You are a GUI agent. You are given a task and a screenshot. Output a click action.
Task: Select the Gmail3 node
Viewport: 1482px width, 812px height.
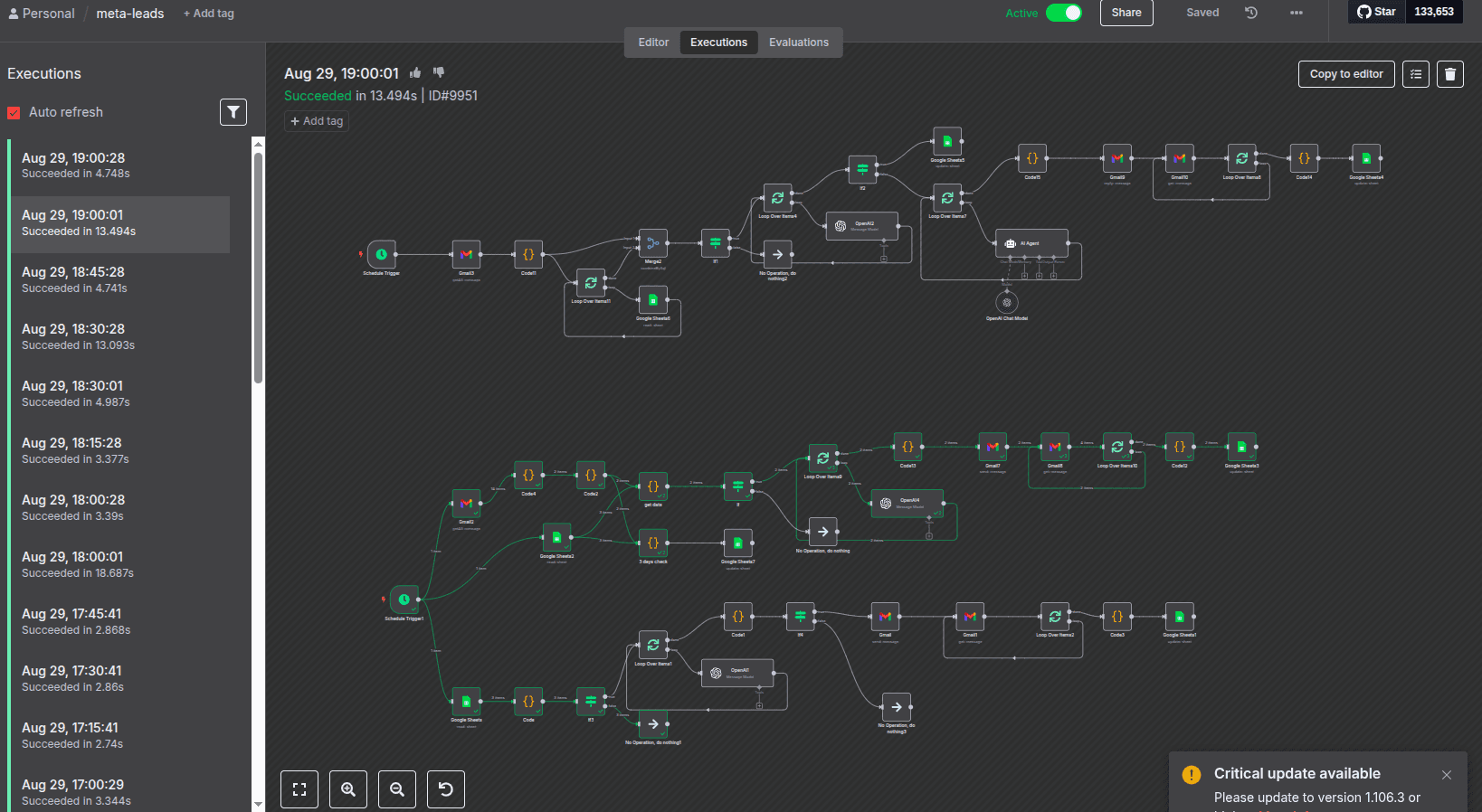tap(466, 254)
